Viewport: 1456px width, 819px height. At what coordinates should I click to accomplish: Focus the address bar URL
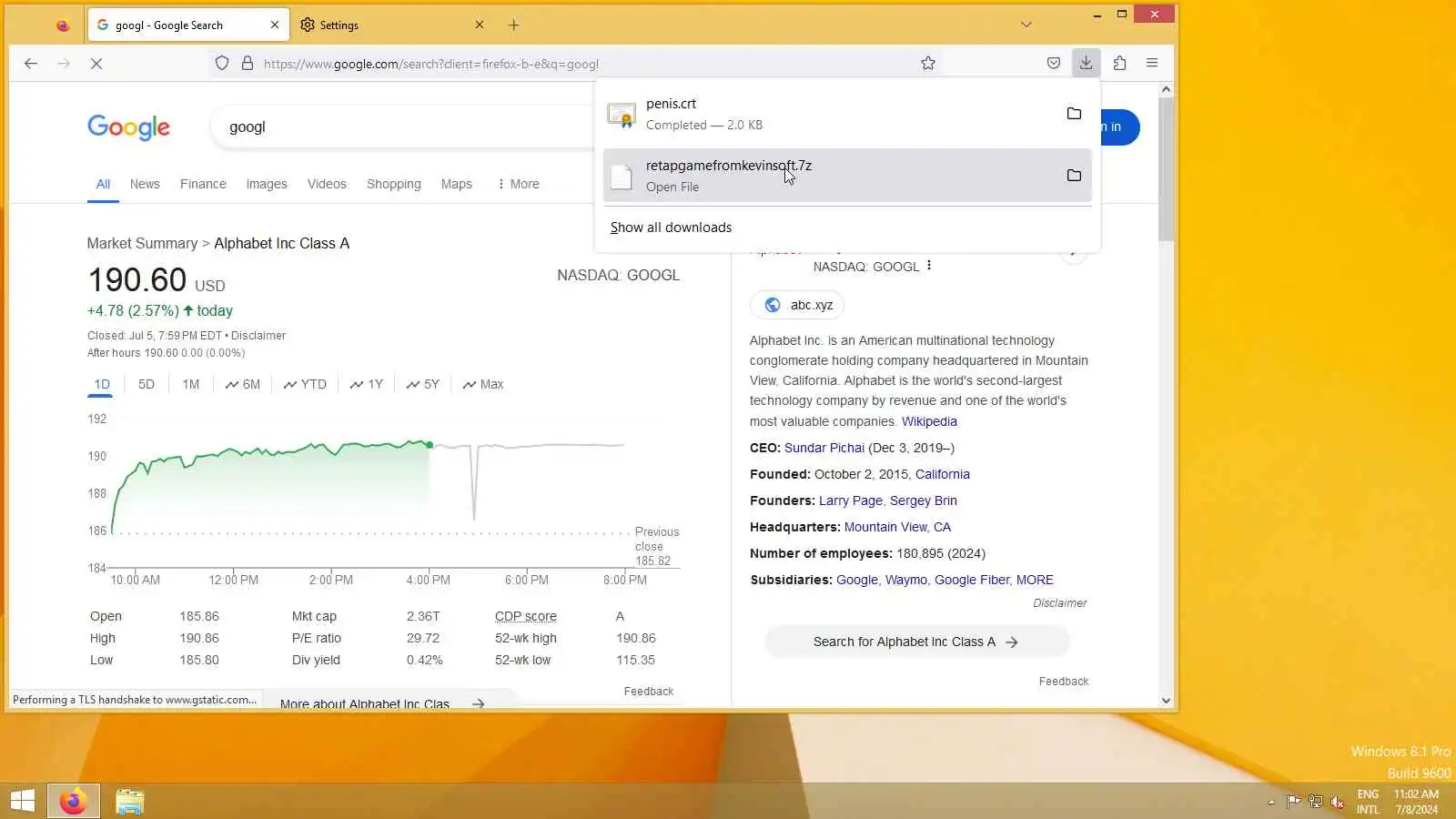(x=582, y=64)
